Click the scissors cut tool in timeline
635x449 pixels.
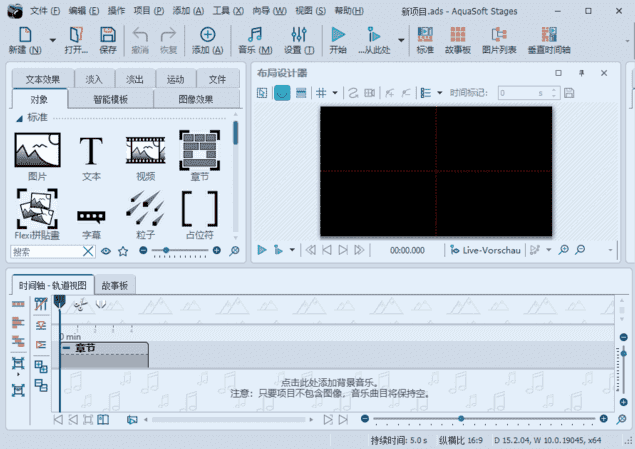pyautogui.click(x=80, y=304)
